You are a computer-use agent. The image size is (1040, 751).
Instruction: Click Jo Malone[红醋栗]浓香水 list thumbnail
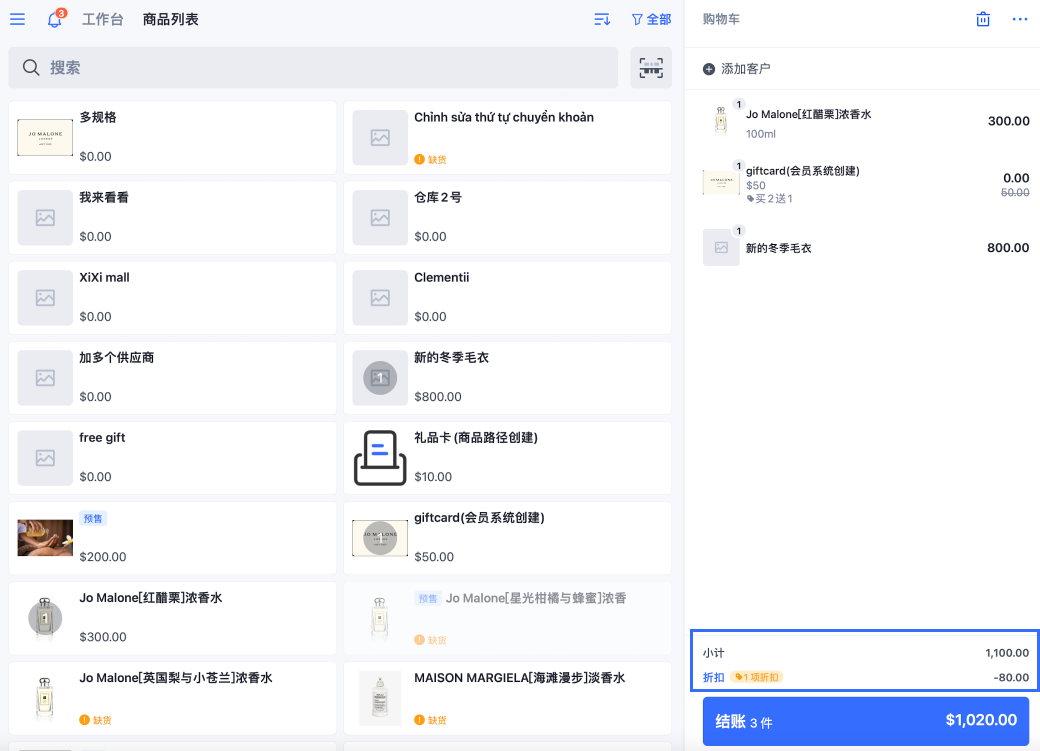pyautogui.click(x=45, y=618)
